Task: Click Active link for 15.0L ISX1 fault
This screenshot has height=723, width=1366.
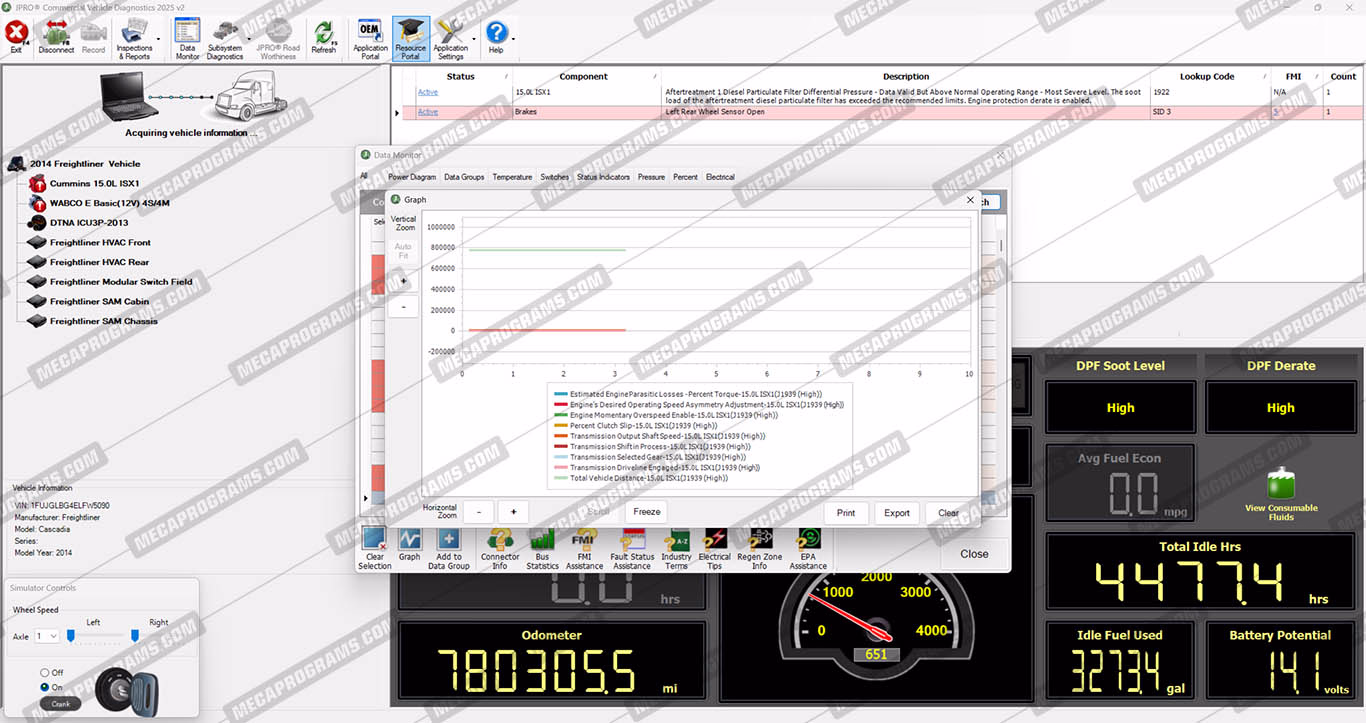Action: click(x=428, y=92)
